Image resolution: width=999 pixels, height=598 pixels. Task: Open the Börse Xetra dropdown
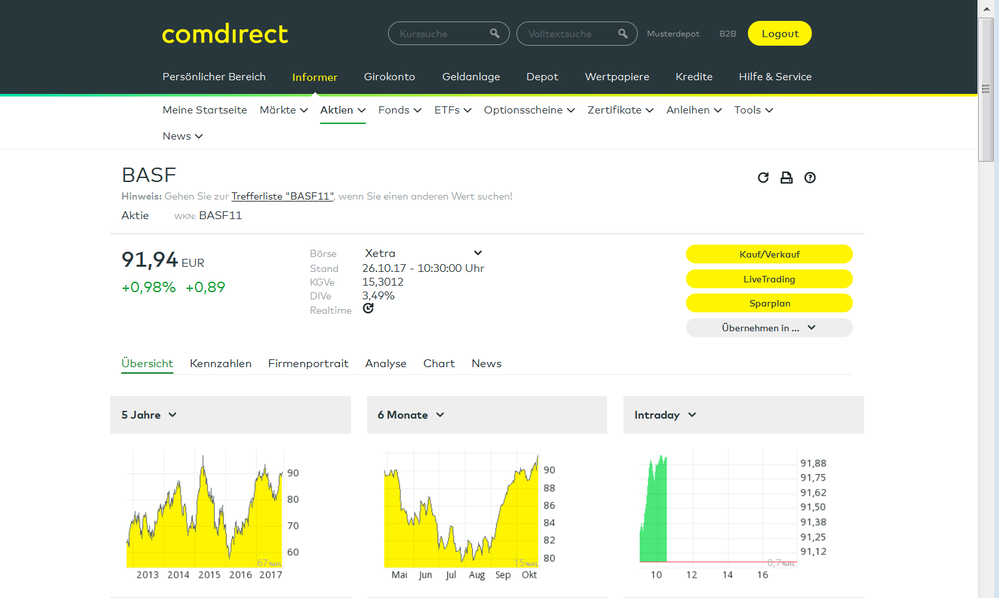click(424, 254)
